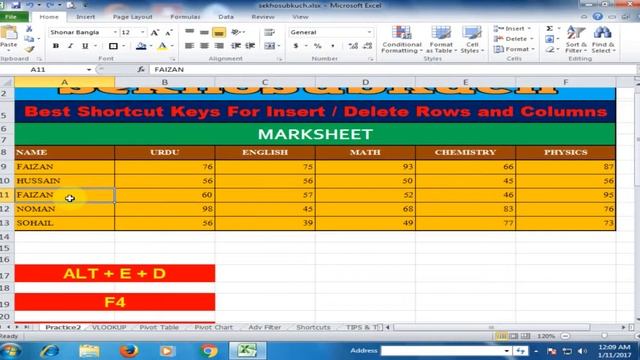Apply percent style
Viewport: 640px width, 360px height.
click(x=318, y=46)
